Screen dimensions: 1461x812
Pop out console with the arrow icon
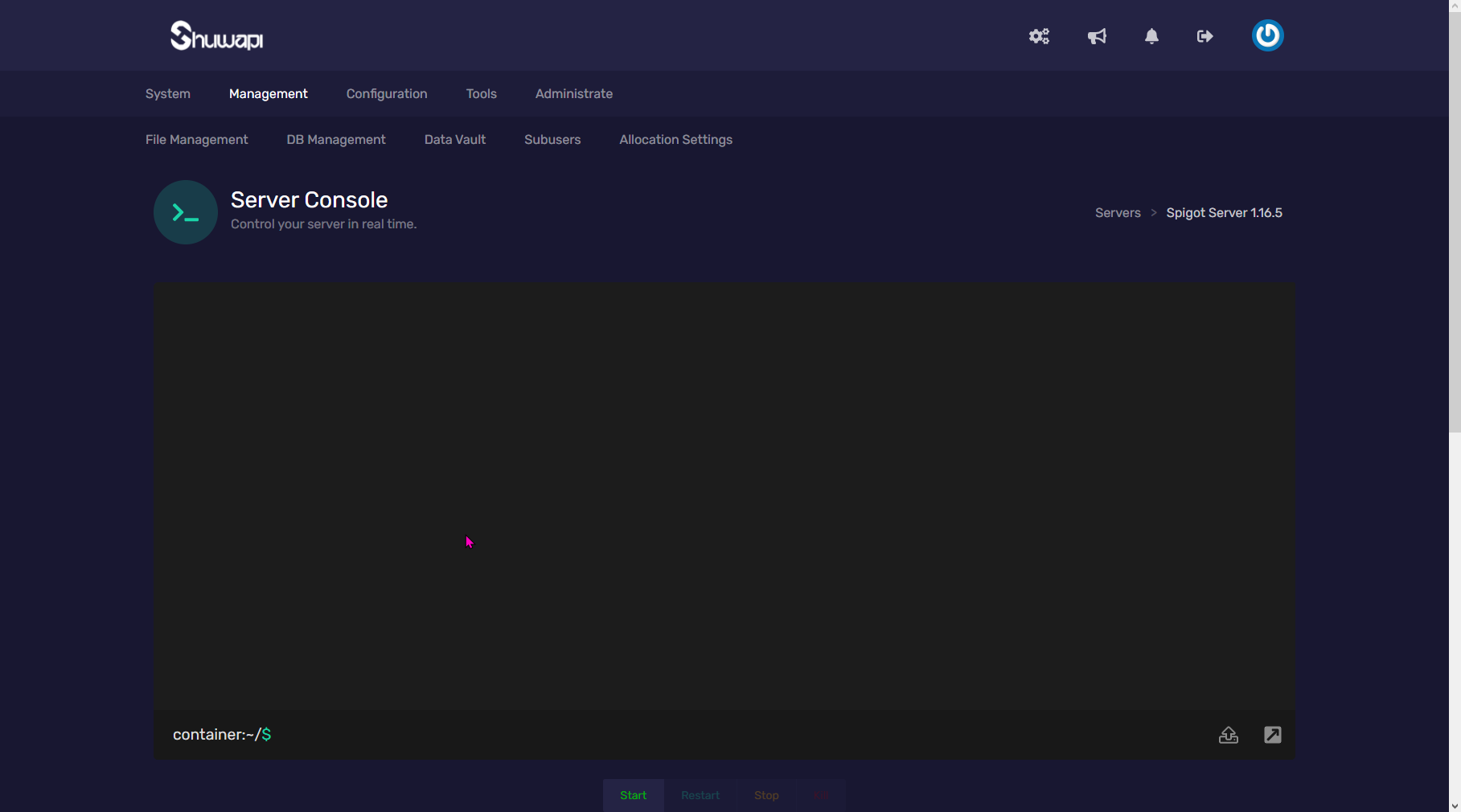coord(1272,735)
